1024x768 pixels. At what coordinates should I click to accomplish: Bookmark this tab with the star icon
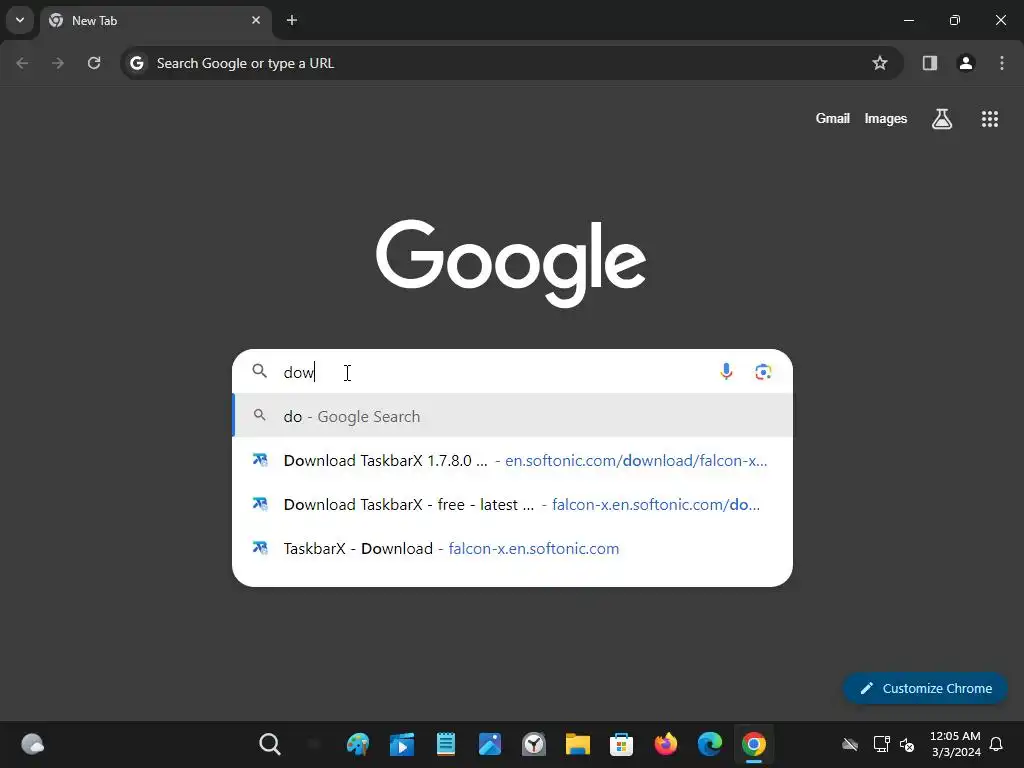tap(880, 63)
